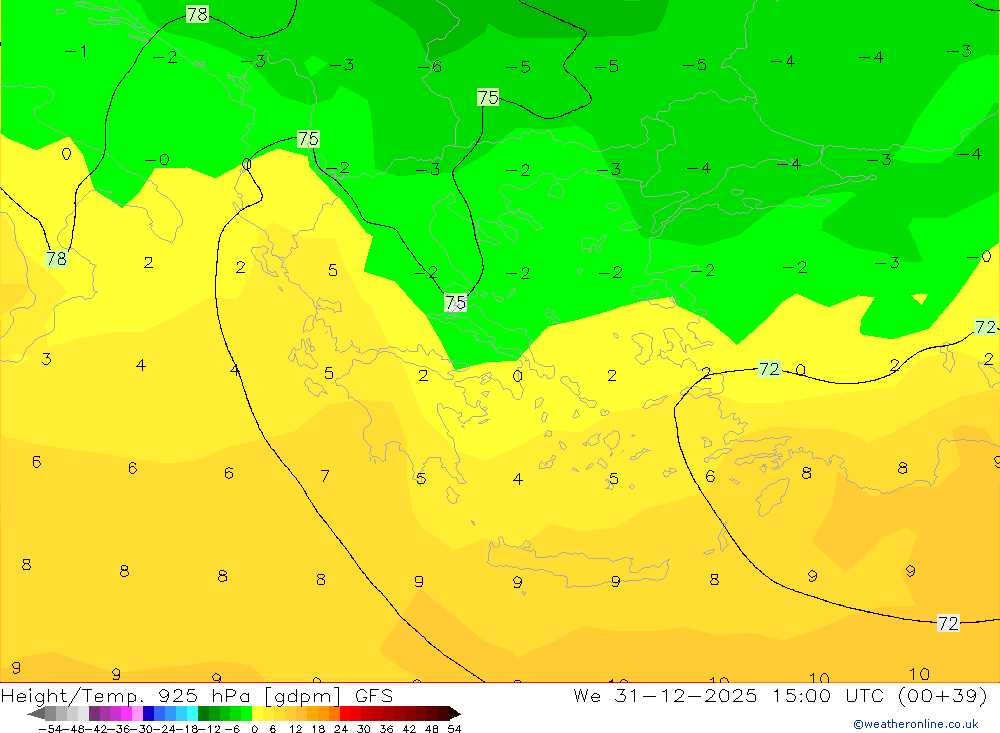
Task: Click the gray left arrow end of color scale
Action: pyautogui.click(x=36, y=713)
